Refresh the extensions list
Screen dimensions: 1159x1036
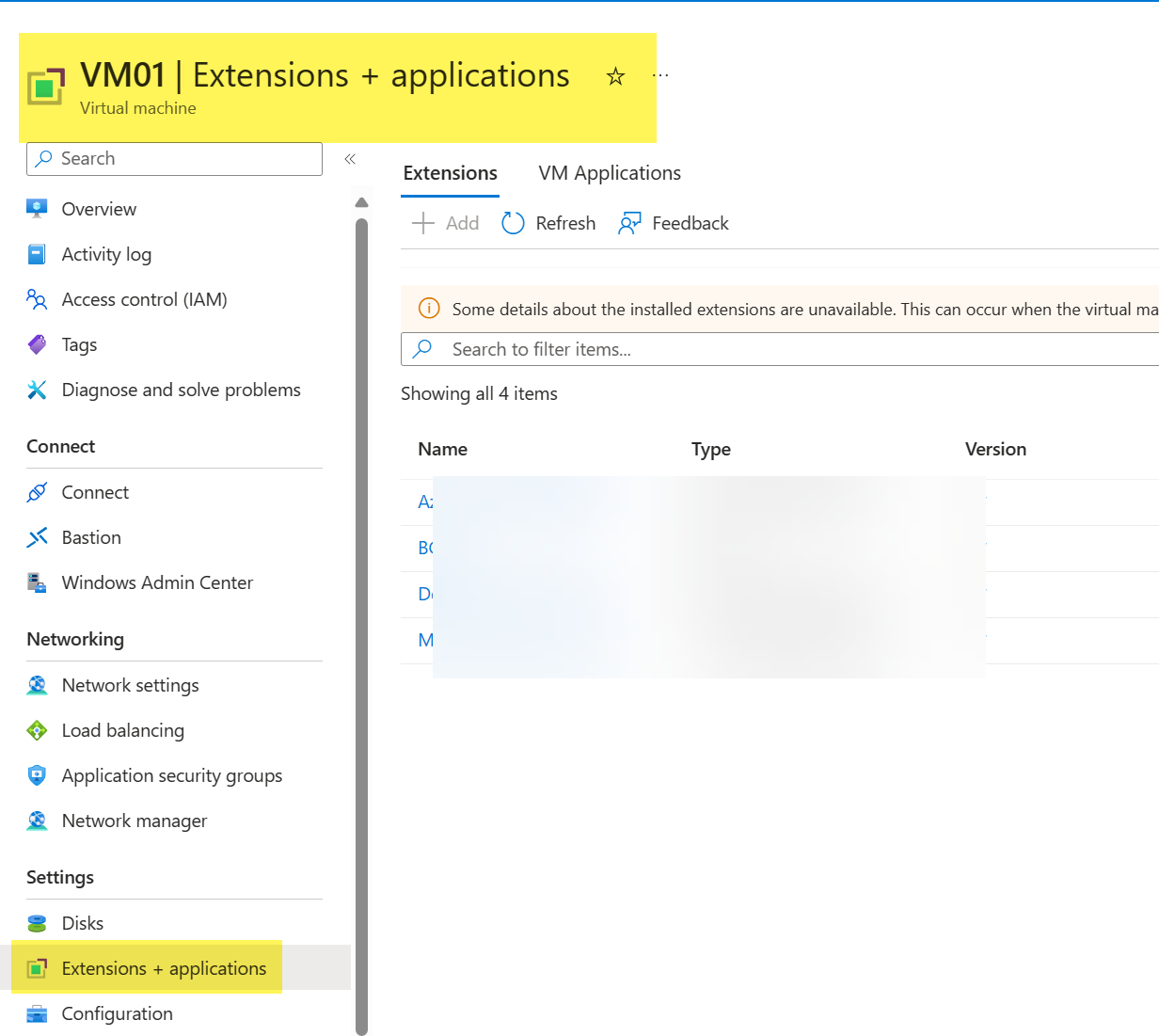click(548, 223)
